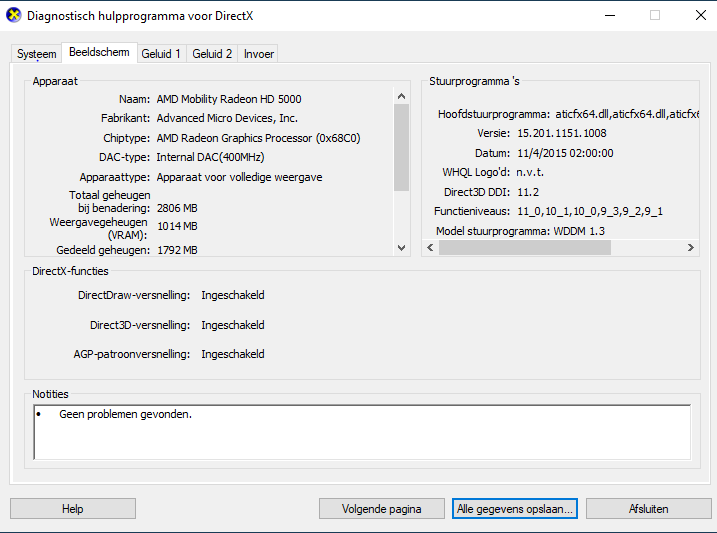The width and height of the screenshot is (717, 533).
Task: Open the Geluid 1 tab
Action: tap(161, 54)
